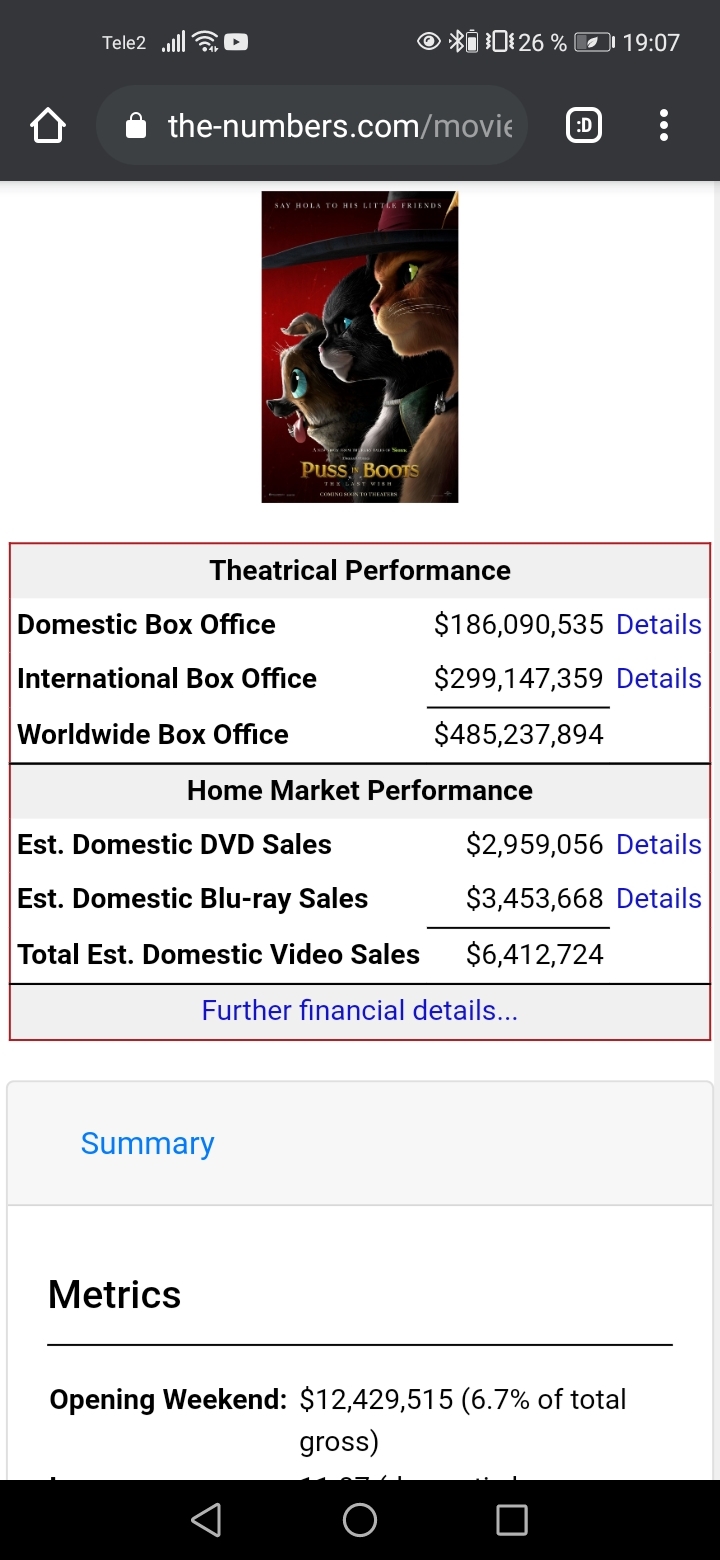Open the Further financial details link
The height and width of the screenshot is (1560, 720).
360,1010
